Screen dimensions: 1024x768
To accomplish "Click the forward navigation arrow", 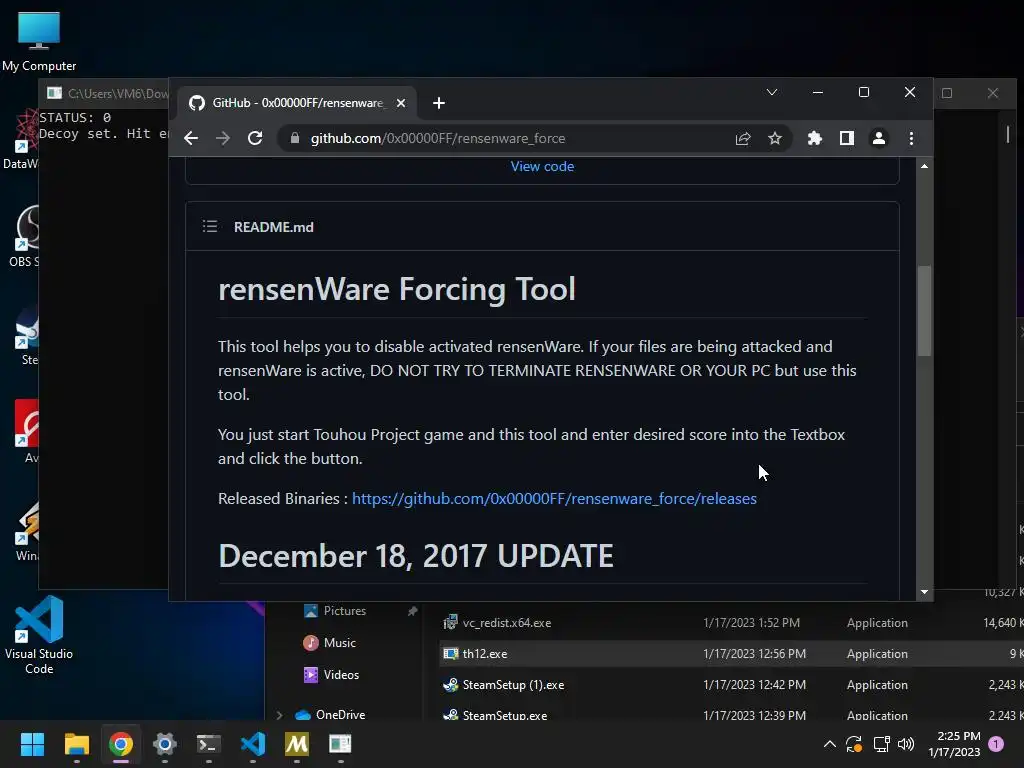I will click(x=223, y=138).
